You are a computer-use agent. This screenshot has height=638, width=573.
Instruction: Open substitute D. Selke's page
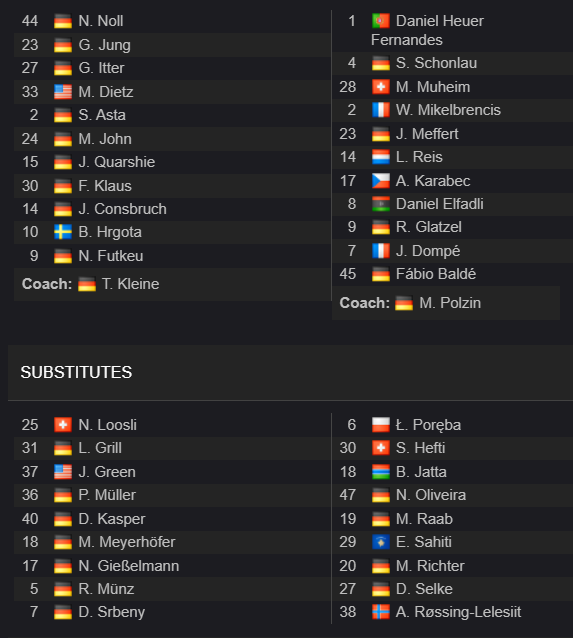tap(424, 589)
